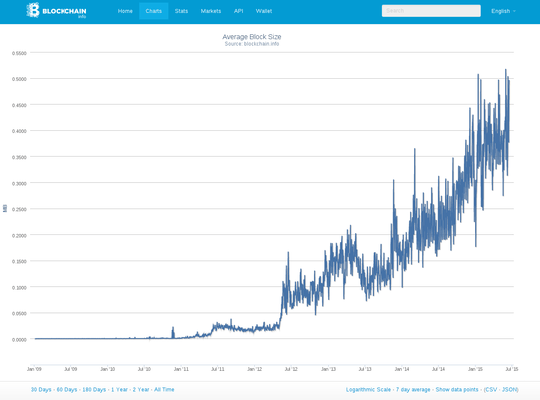Toggle Show data points
The height and width of the screenshot is (400, 540).
(457, 389)
